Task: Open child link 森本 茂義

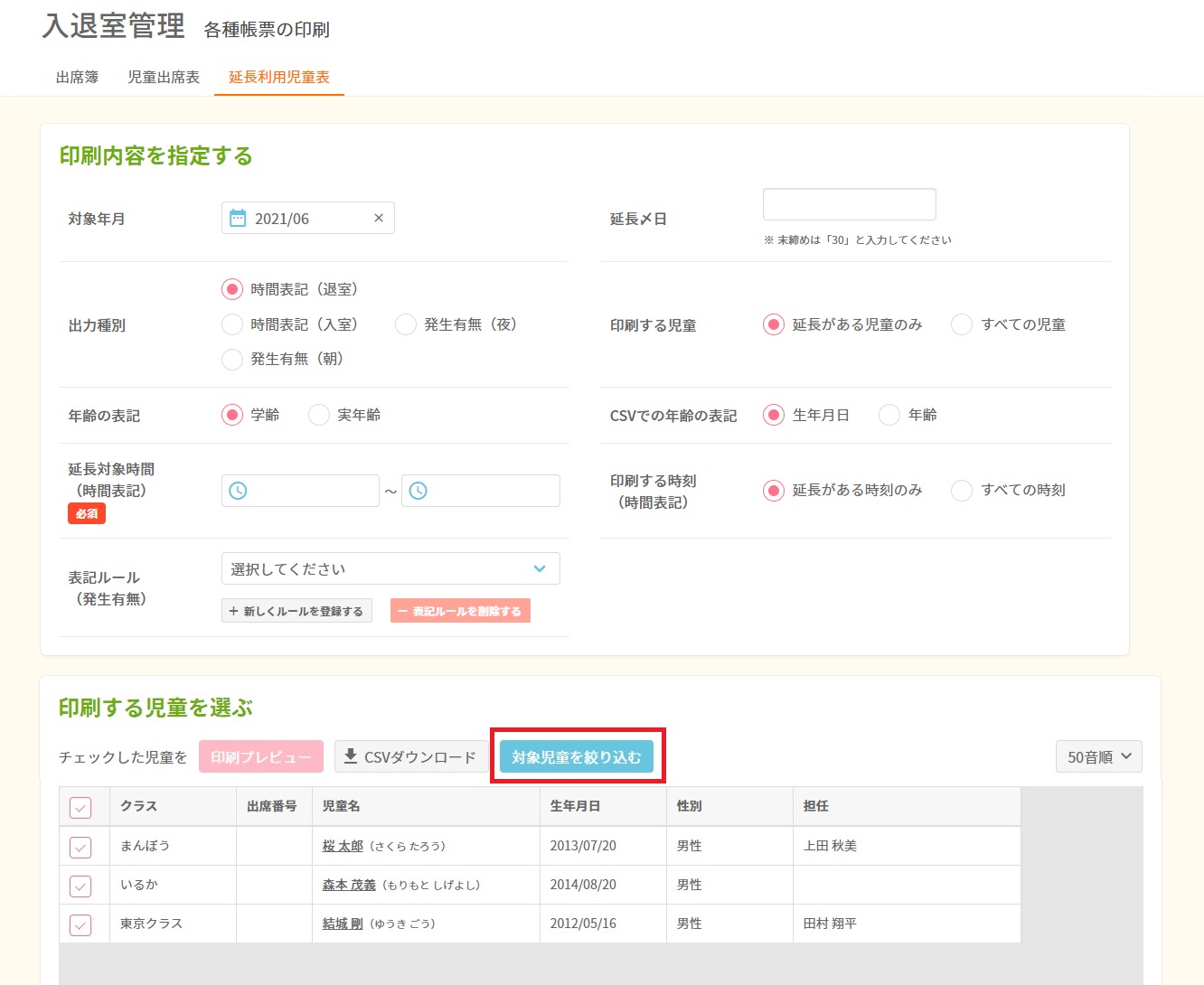Action: (349, 885)
